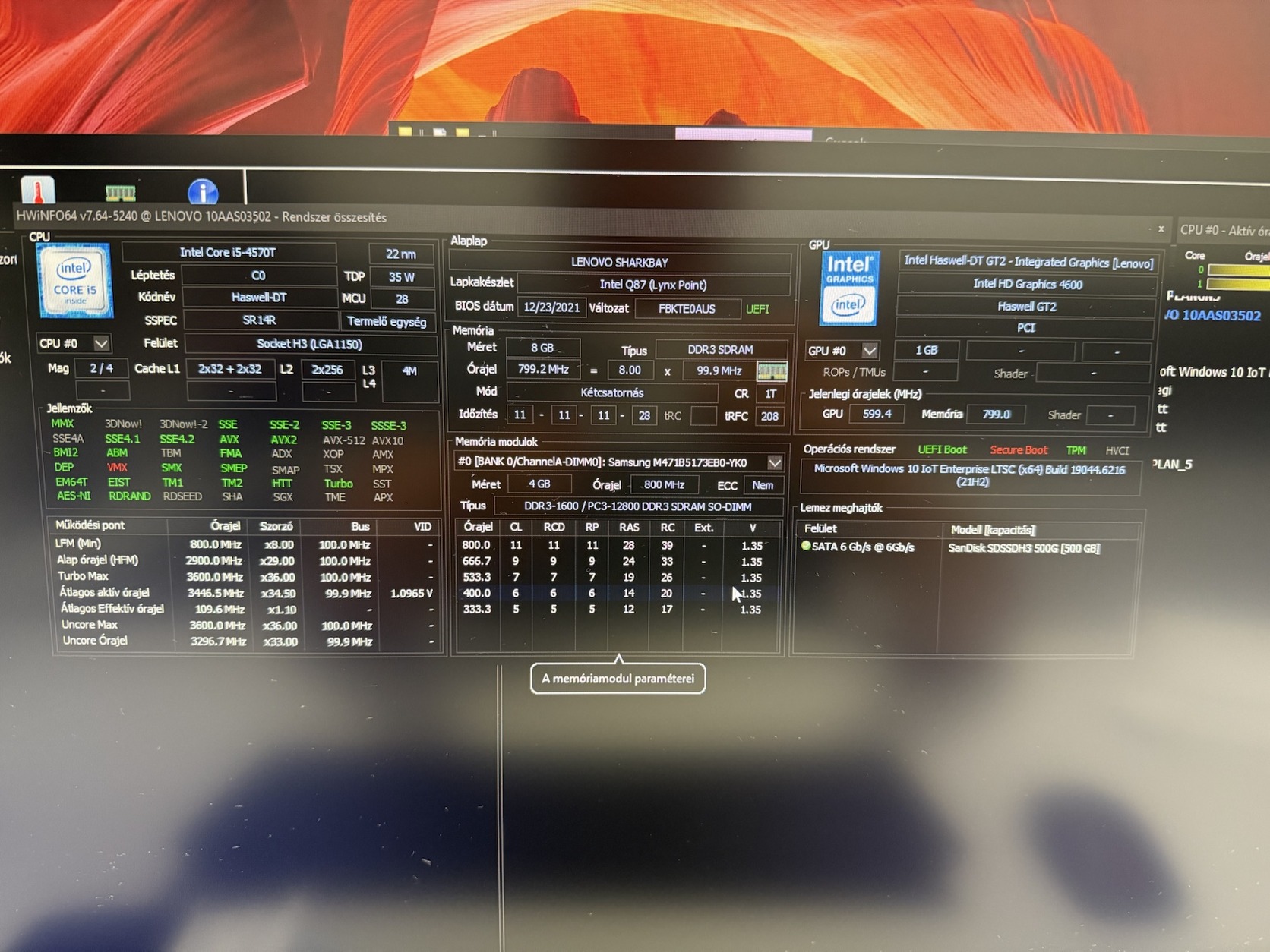Image resolution: width=1270 pixels, height=952 pixels.
Task: Select the BIOS version FBKTE0AUS
Action: 687,309
